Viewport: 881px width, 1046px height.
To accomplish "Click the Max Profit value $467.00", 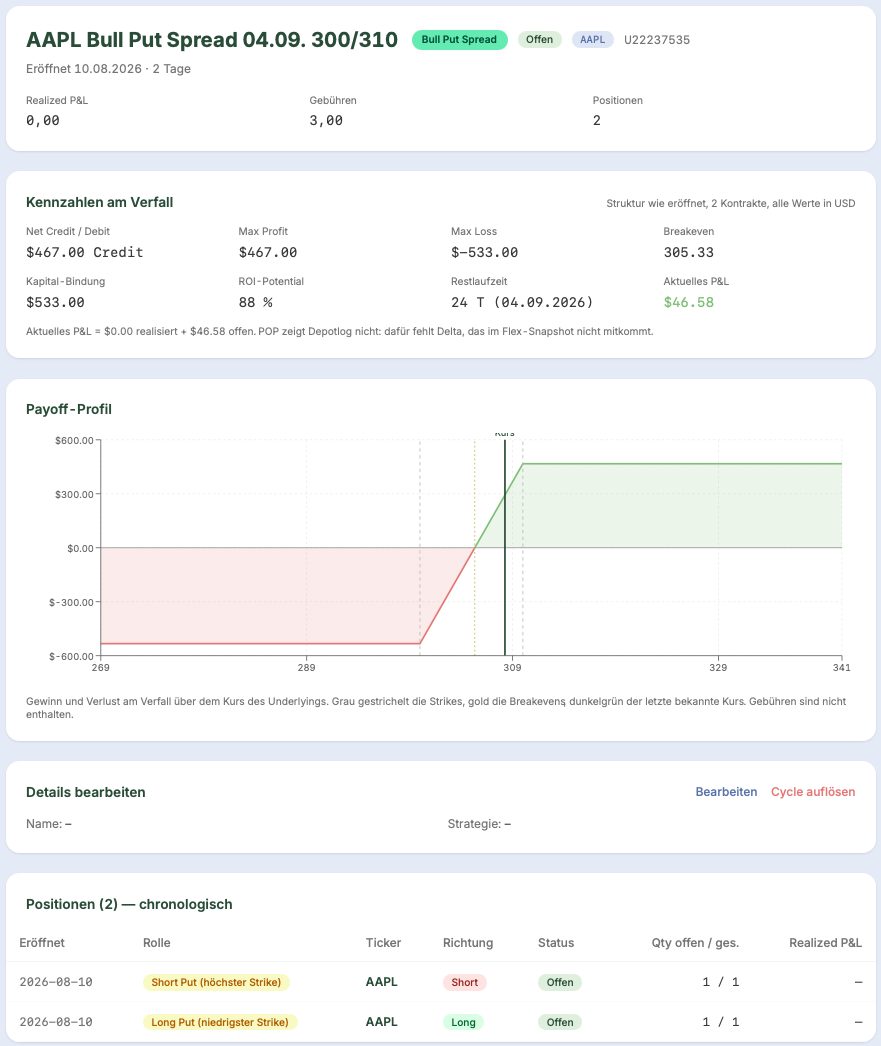I will [x=267, y=252].
